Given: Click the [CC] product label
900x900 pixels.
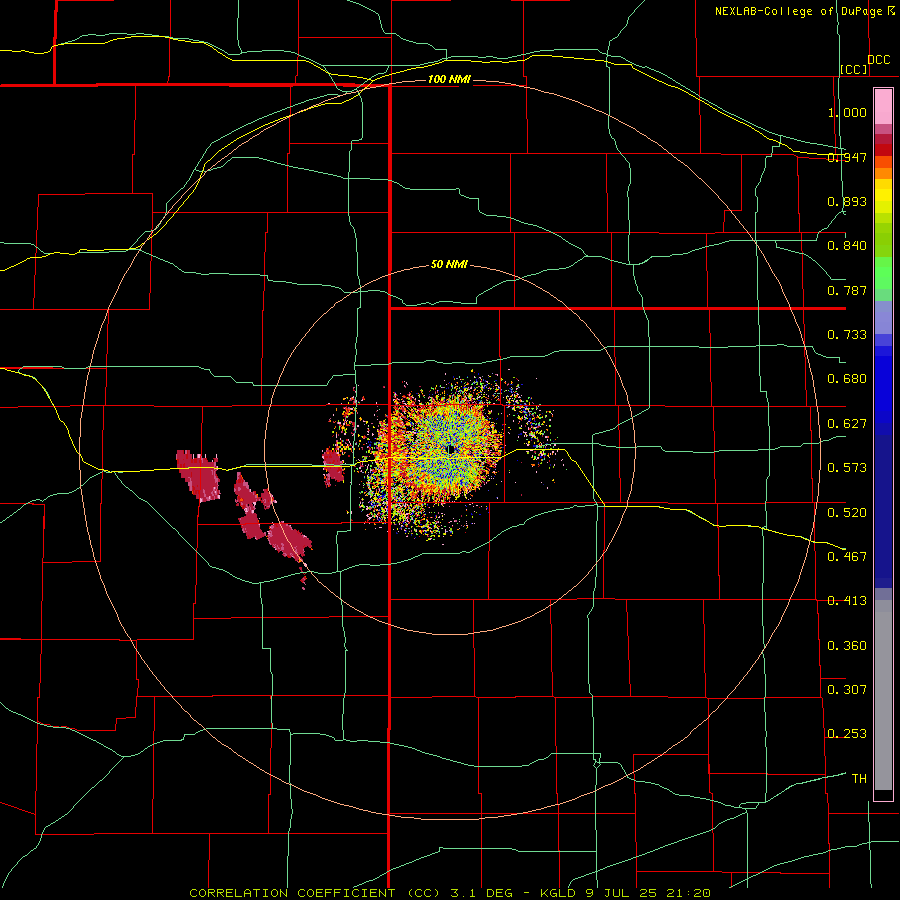Looking at the screenshot, I should (x=854, y=69).
